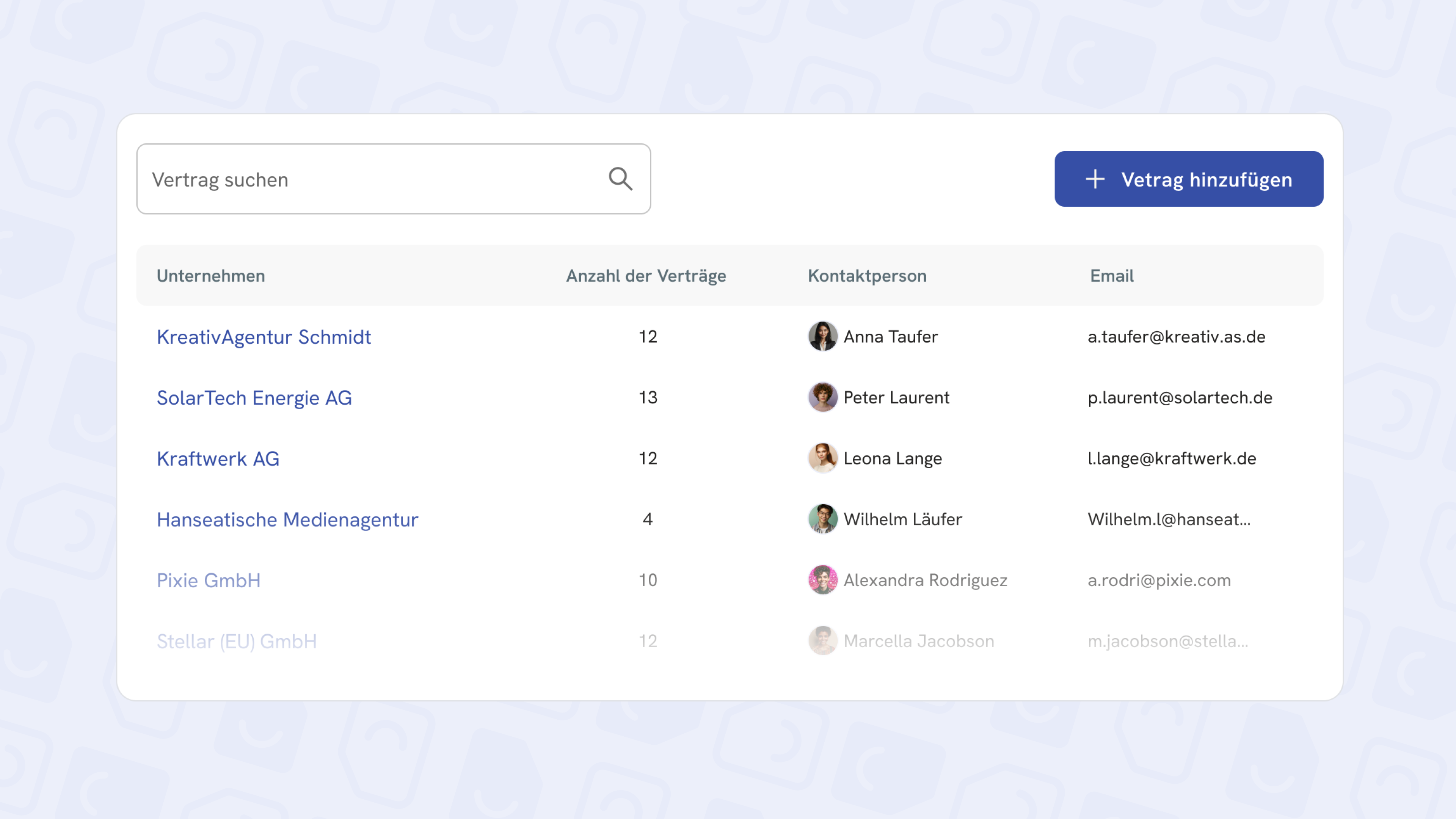Sort by Unternehmen column header

point(210,276)
